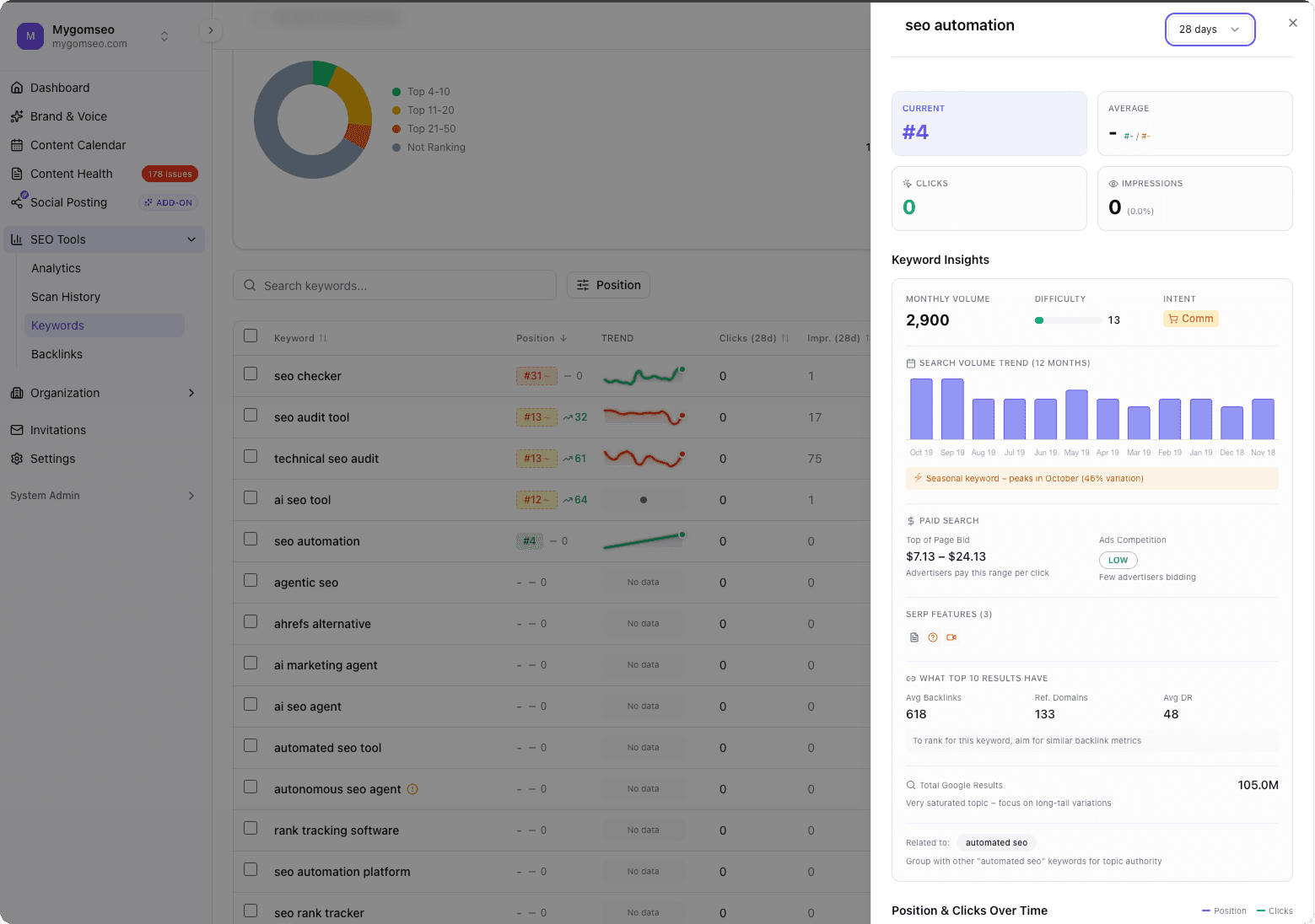Click the video SERP feature icon
The image size is (1315, 924).
[951, 637]
